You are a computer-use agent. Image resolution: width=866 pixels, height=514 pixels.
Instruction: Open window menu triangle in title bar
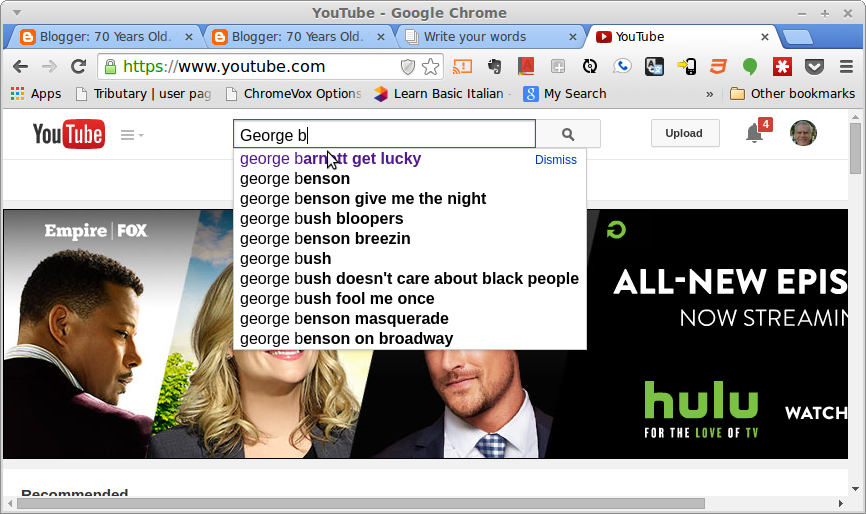point(17,12)
